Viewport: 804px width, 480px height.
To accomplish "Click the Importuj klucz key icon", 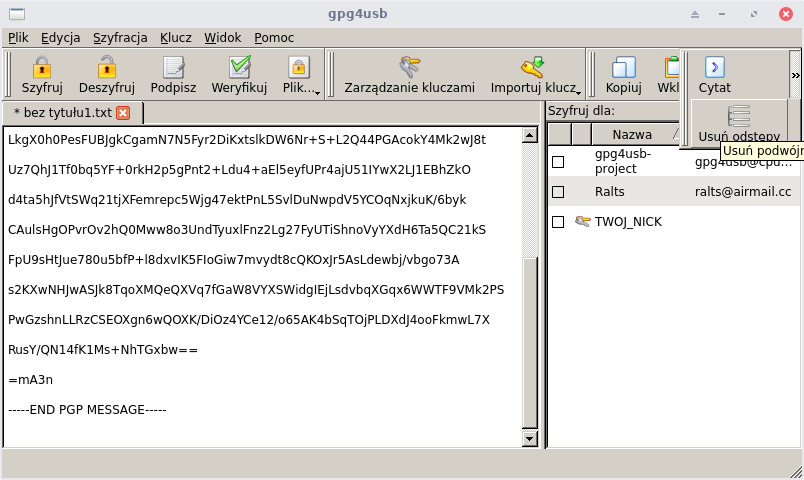I will click(532, 67).
